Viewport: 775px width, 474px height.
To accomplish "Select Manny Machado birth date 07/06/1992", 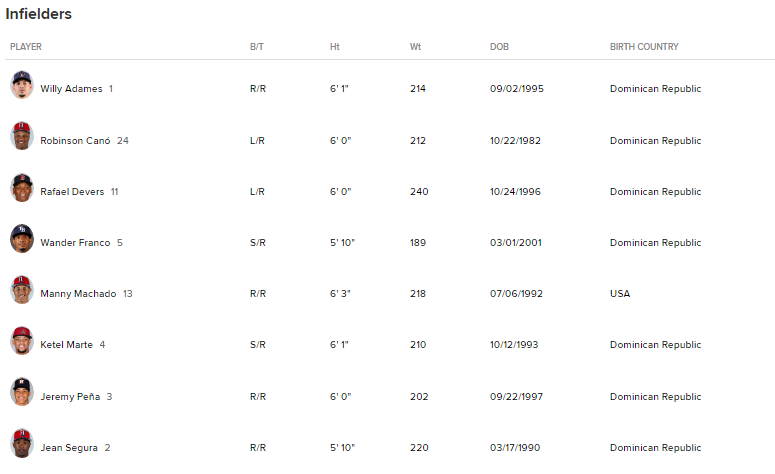I will pyautogui.click(x=516, y=294).
